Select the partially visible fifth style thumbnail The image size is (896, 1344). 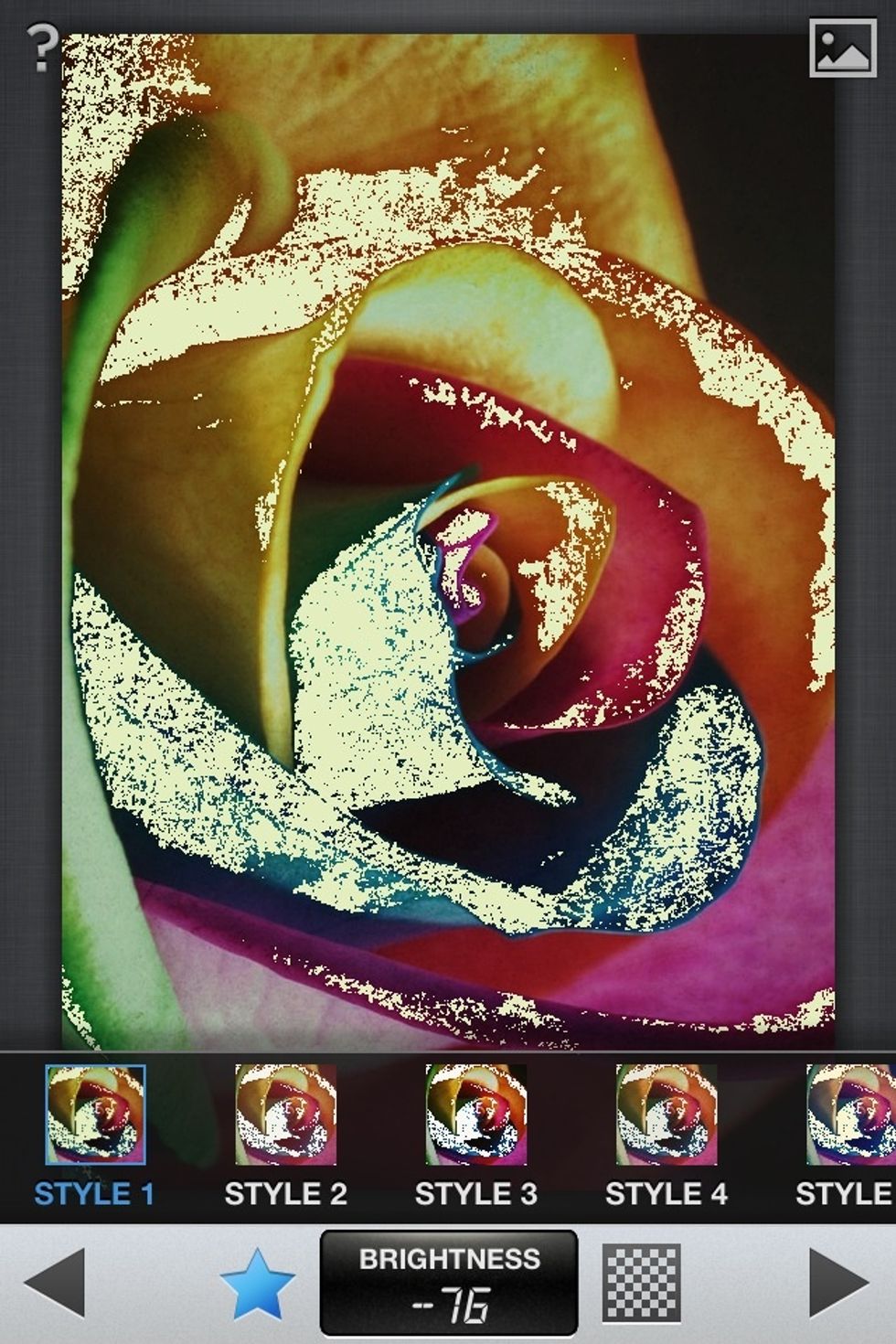[852, 1115]
